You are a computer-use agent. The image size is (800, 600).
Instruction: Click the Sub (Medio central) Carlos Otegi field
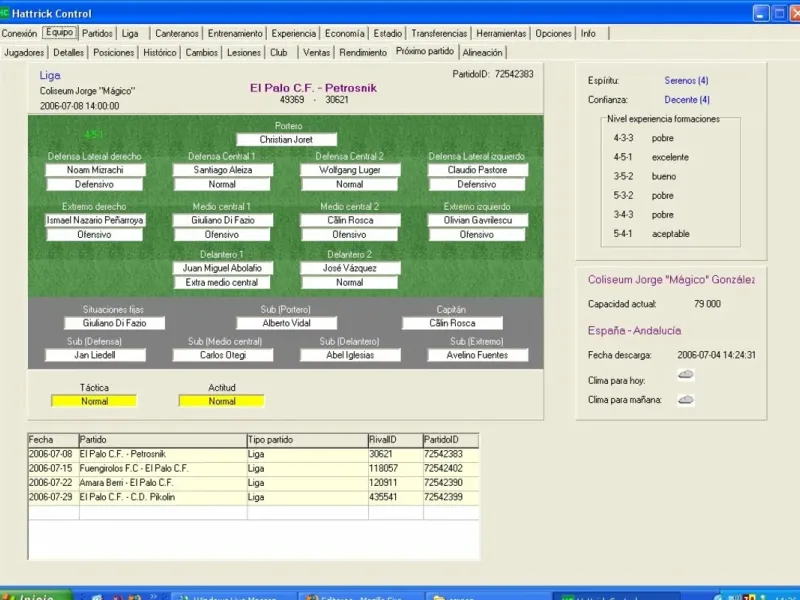(x=223, y=355)
